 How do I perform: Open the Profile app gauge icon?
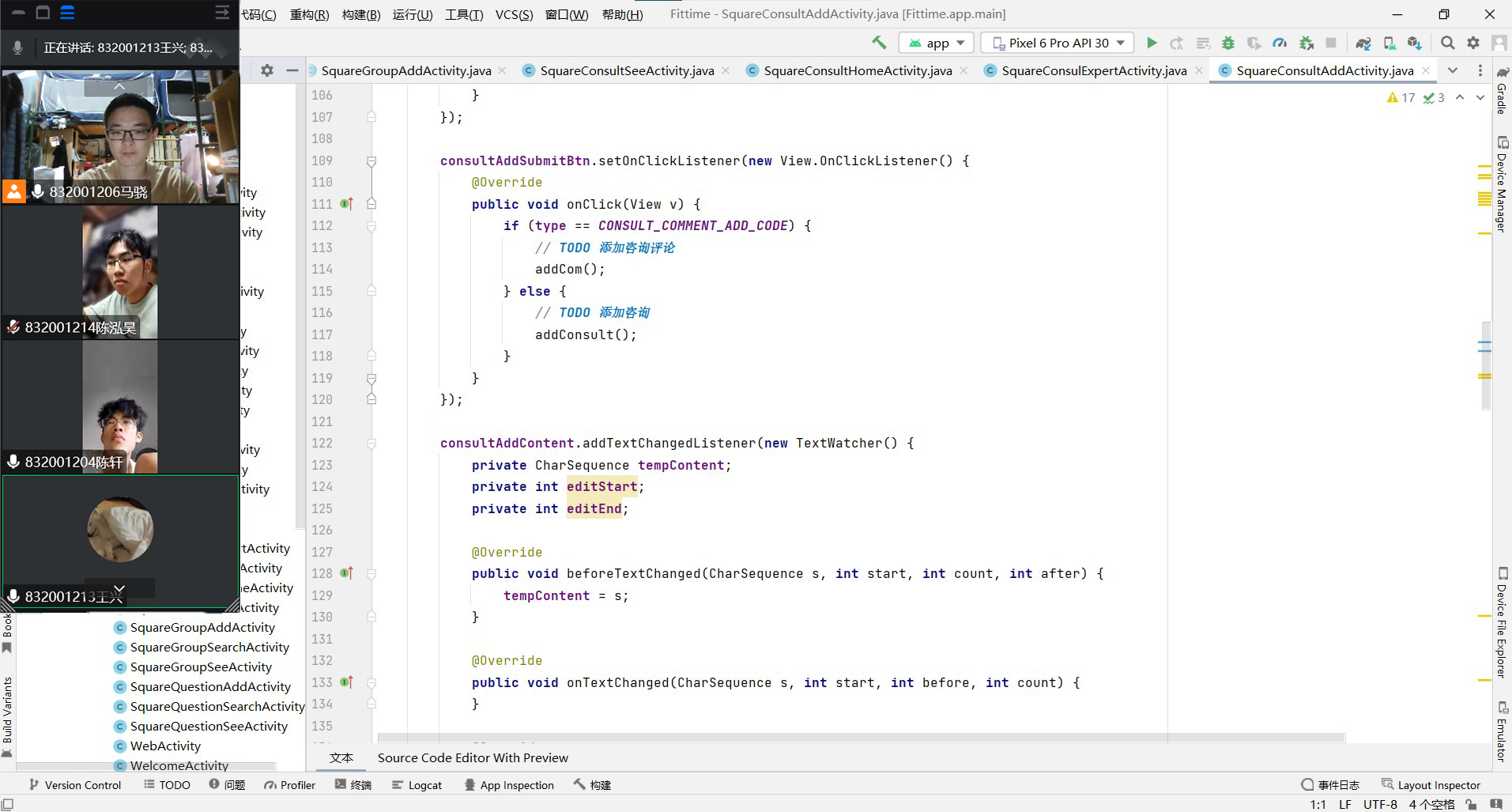1280,43
